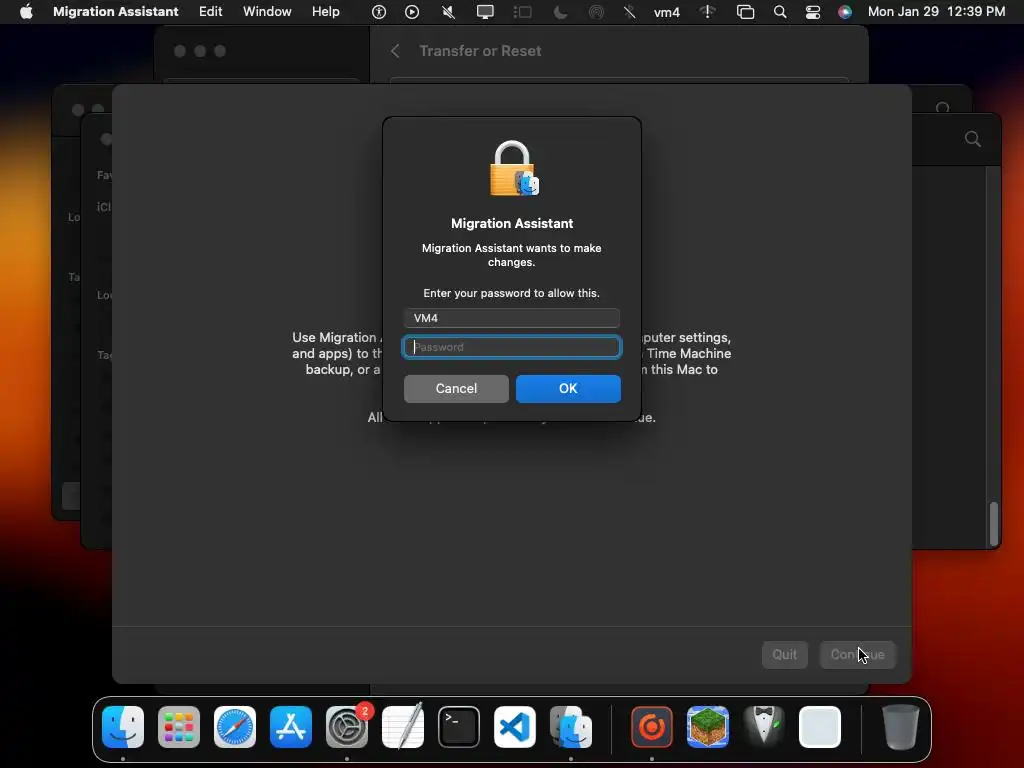Click the date and time in menu bar
This screenshot has width=1024, height=768.
click(936, 12)
